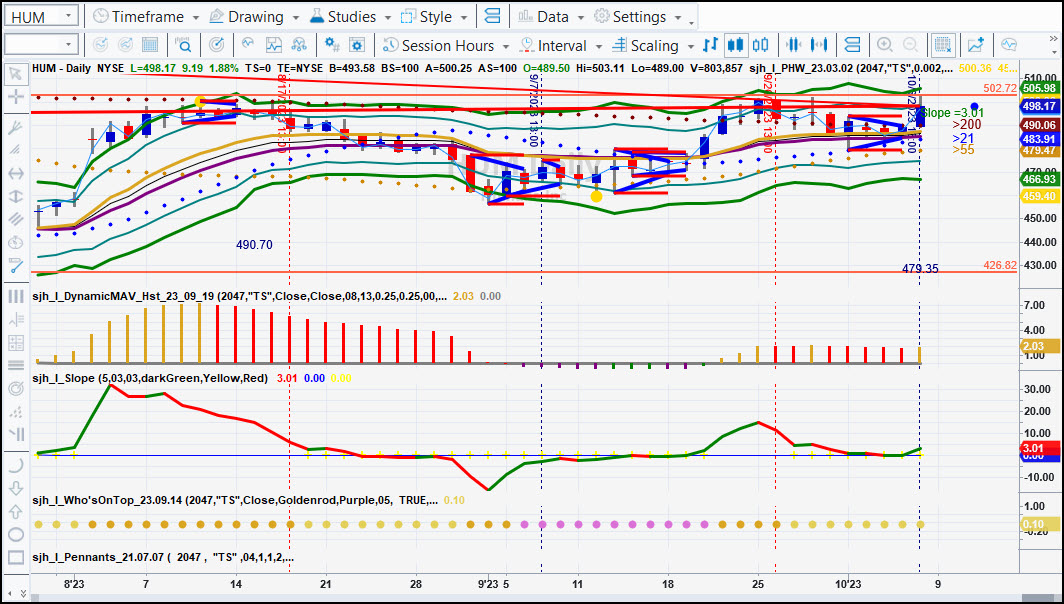Select the target circle tool in sidebar
The height and width of the screenshot is (604, 1064).
(16, 389)
